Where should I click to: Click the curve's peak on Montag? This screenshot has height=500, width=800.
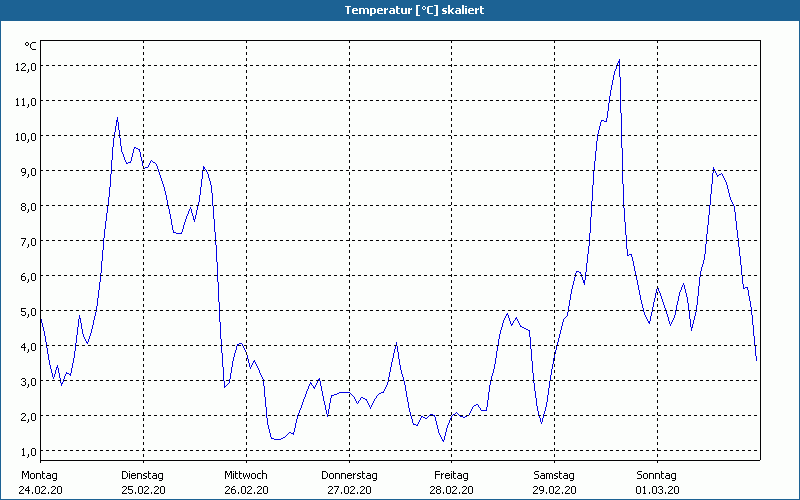[x=117, y=118]
